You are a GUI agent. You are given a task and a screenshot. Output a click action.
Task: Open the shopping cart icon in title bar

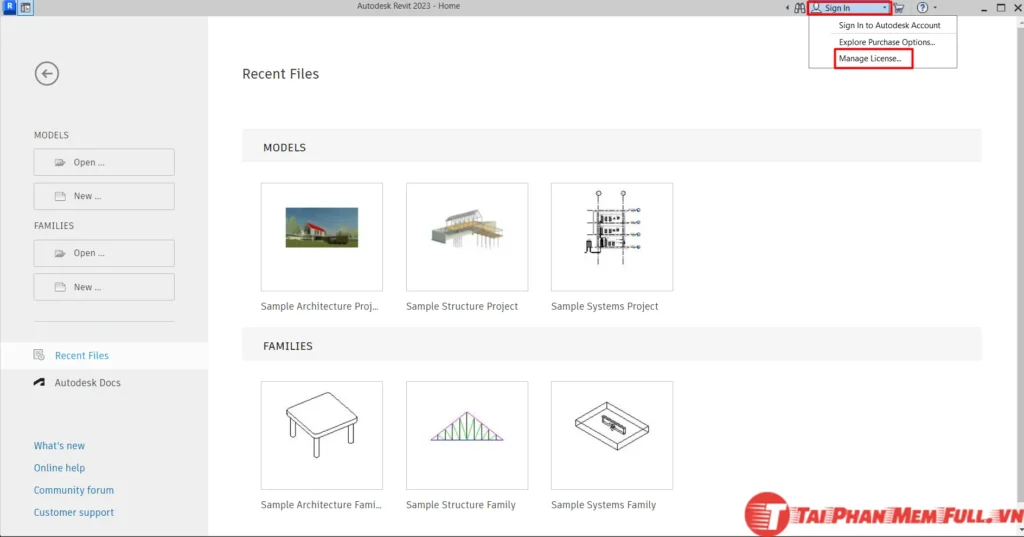(899, 8)
